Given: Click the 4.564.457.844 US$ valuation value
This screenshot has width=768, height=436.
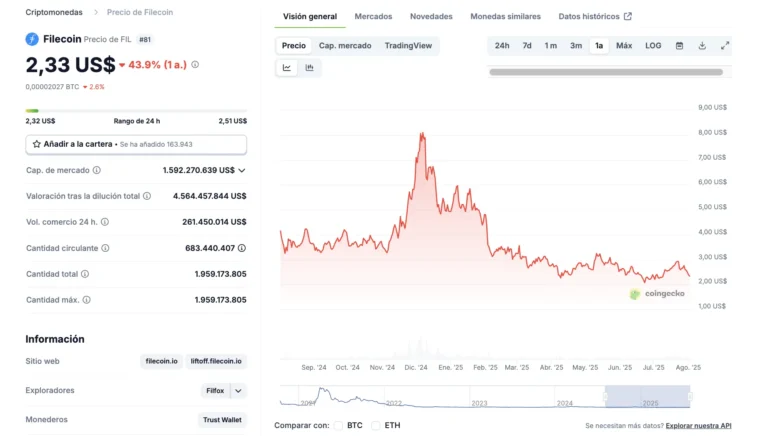Looking at the screenshot, I should coord(210,196).
